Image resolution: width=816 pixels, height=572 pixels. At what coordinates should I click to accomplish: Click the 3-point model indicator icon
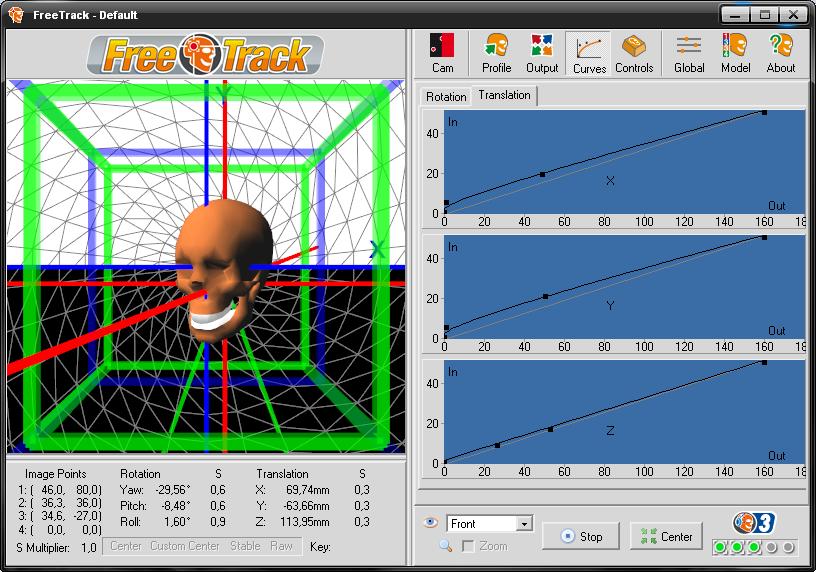point(754,523)
